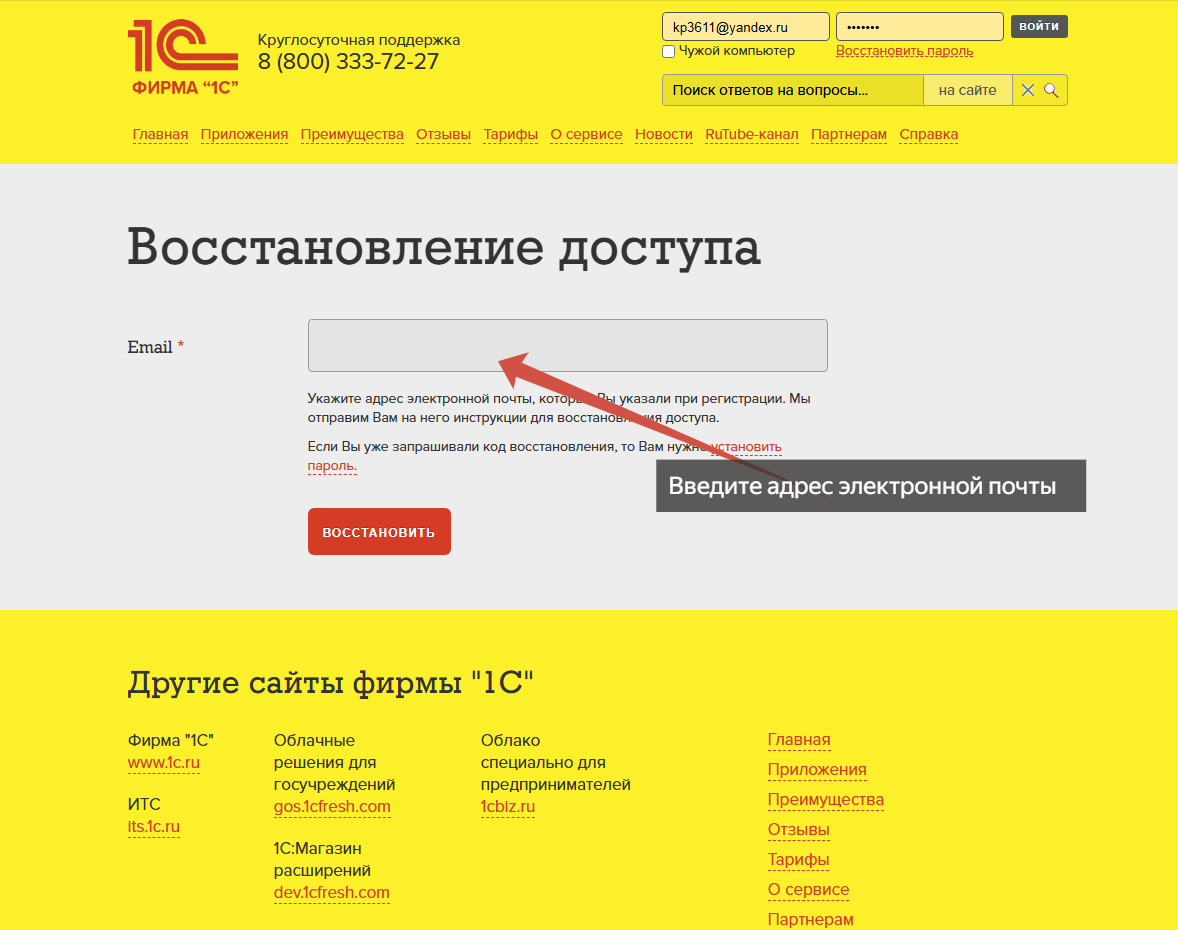The height and width of the screenshot is (930, 1178).
Task: Click the magnifier search icon
Action: pyautogui.click(x=1051, y=90)
